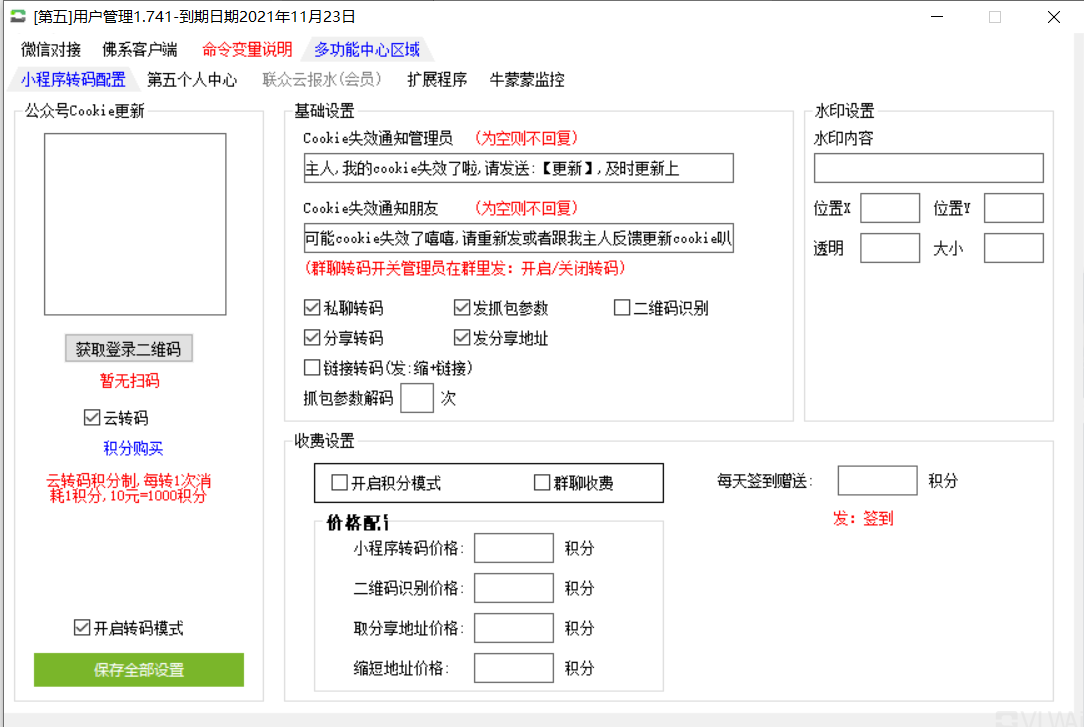Uncheck 开启转码模式 checkbox
Image resolution: width=1084 pixels, height=727 pixels.
pos(82,628)
